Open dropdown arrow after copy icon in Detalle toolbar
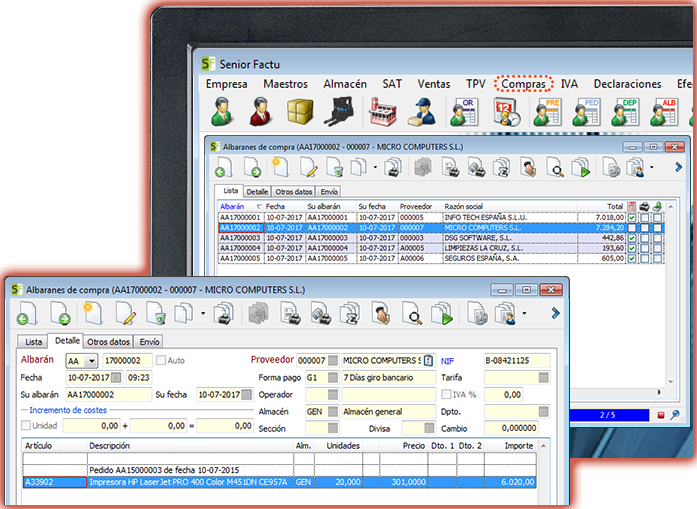 203,313
